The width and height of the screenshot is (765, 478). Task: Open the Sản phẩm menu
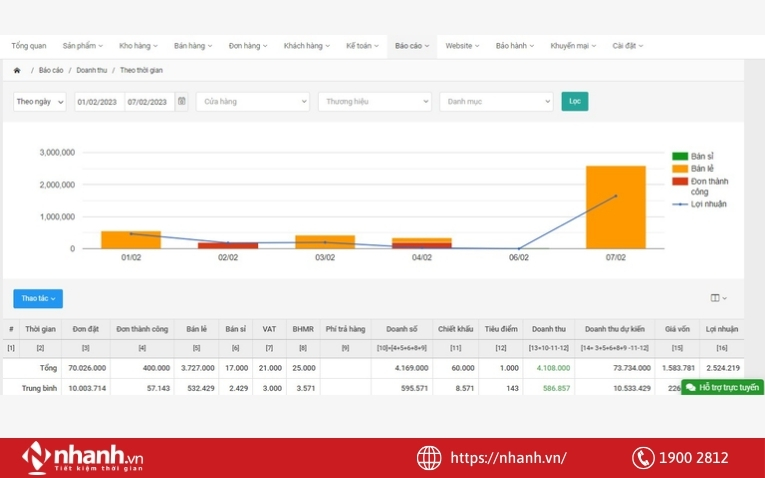click(x=84, y=46)
